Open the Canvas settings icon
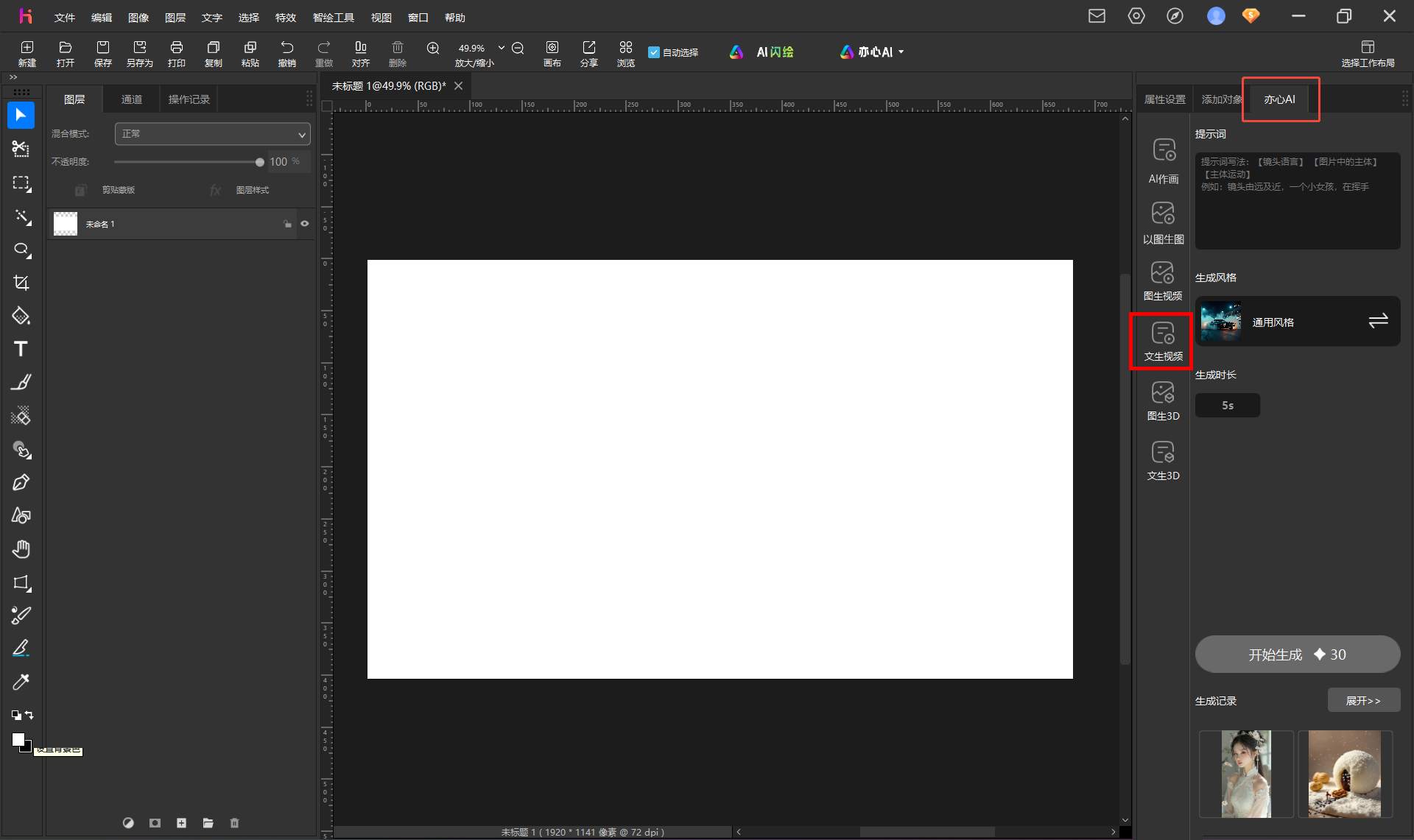Image resolution: width=1414 pixels, height=840 pixels. pyautogui.click(x=552, y=54)
